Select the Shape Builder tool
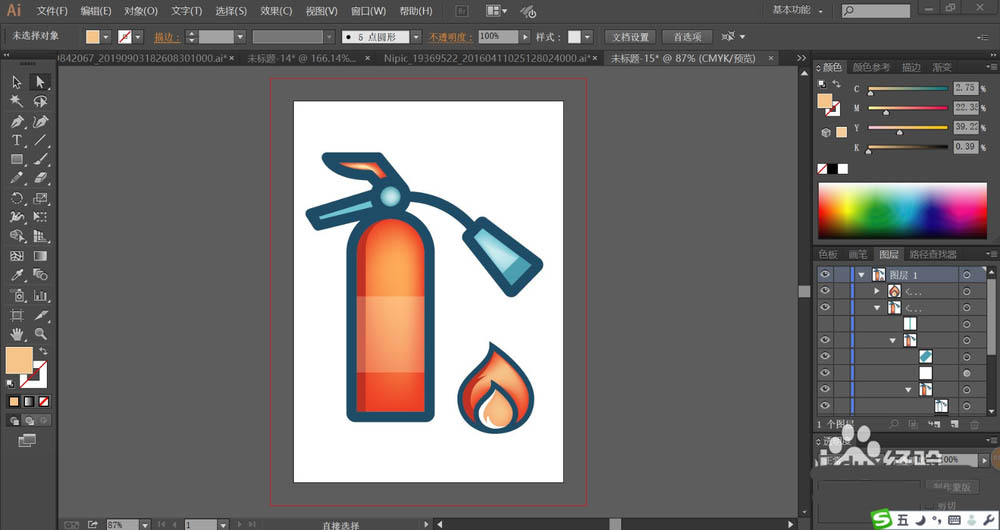This screenshot has width=1000, height=530. 17,237
